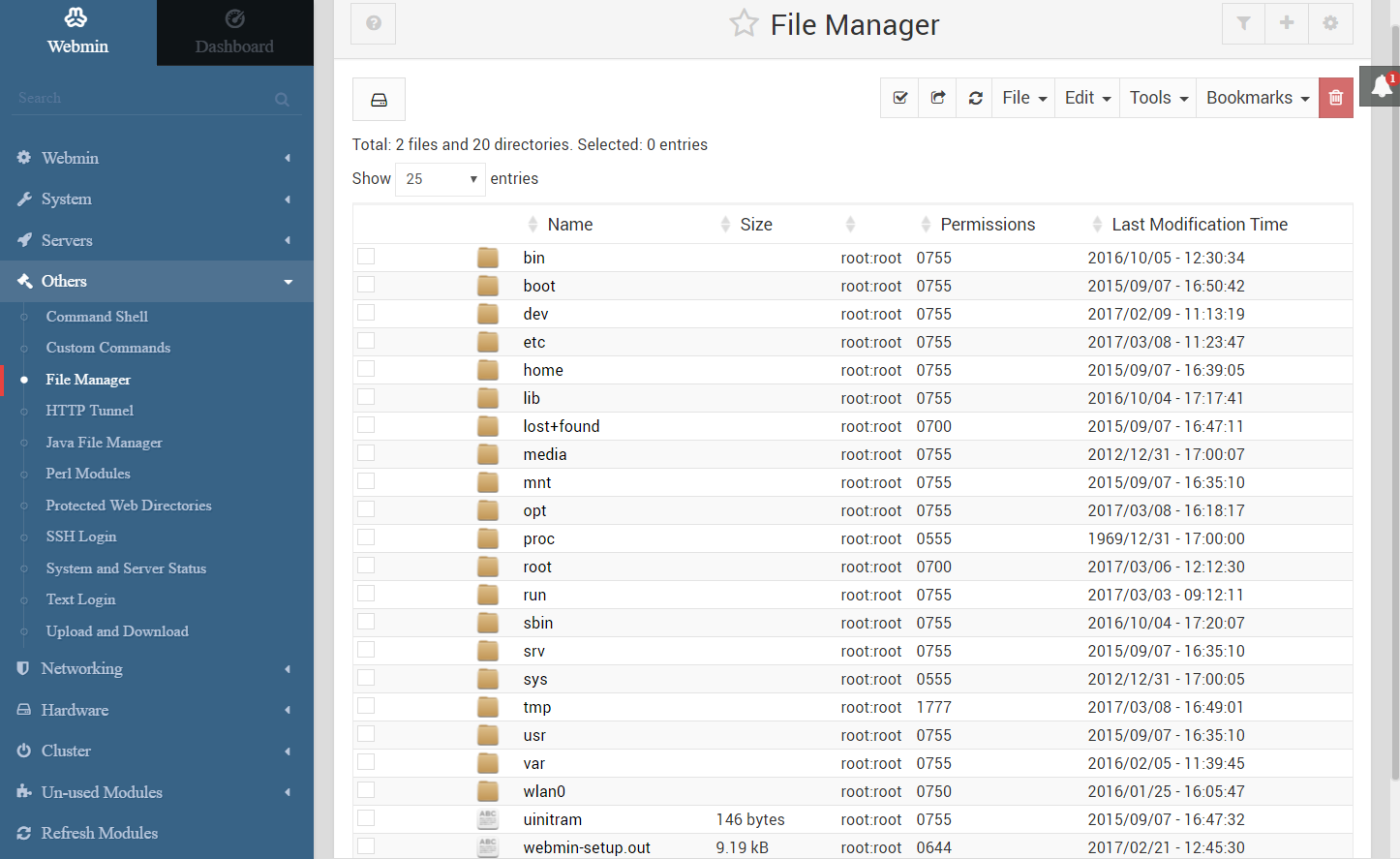Open module settings gear icon
Screen dimensions: 1400x859
1330,23
